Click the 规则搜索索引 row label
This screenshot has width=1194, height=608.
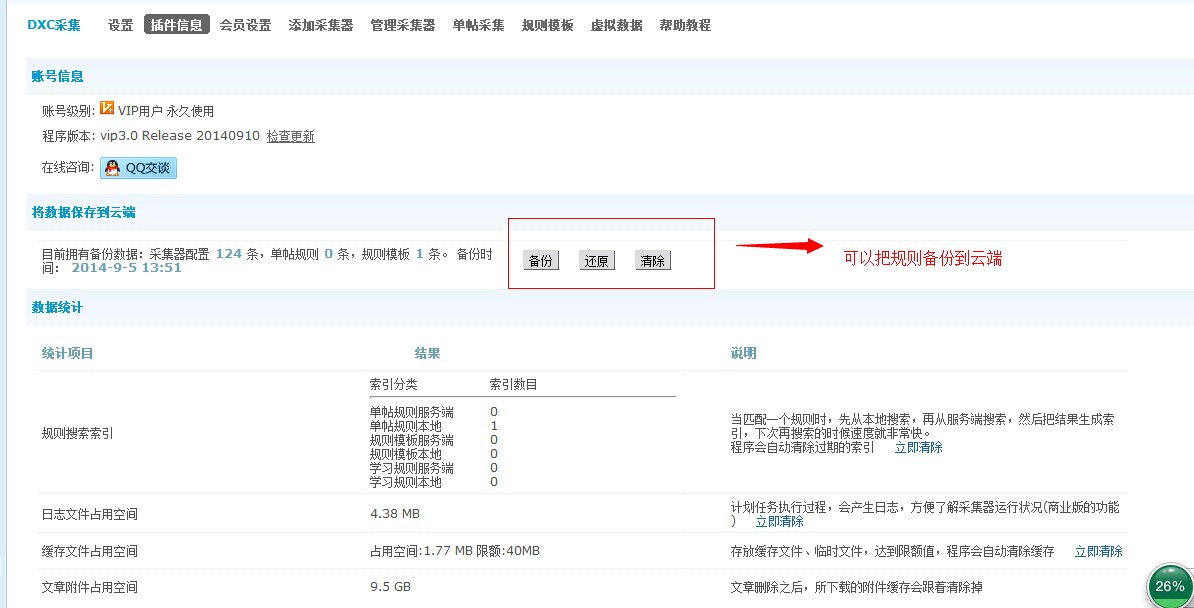tap(78, 434)
